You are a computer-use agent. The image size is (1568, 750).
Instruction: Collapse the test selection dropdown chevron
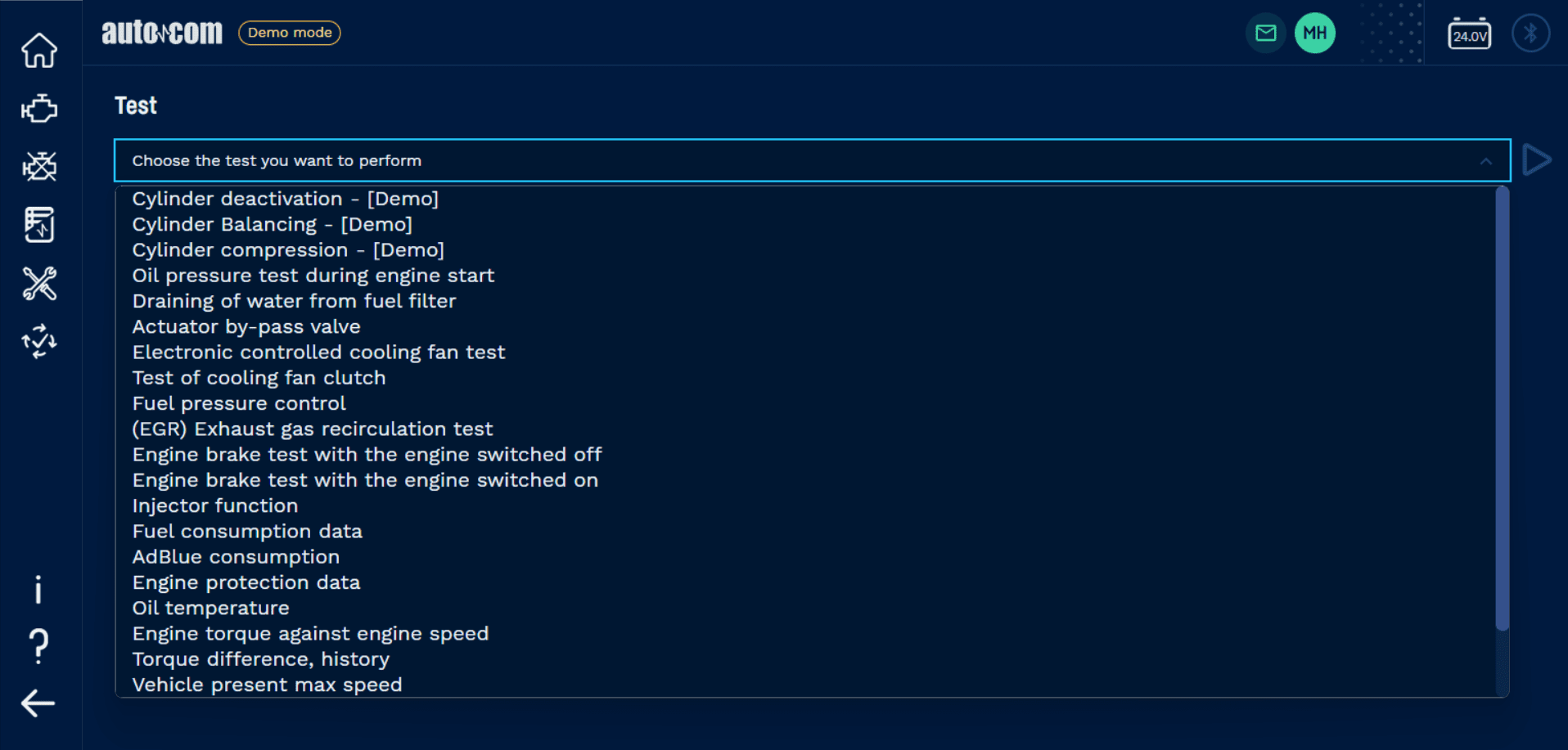tap(1485, 161)
